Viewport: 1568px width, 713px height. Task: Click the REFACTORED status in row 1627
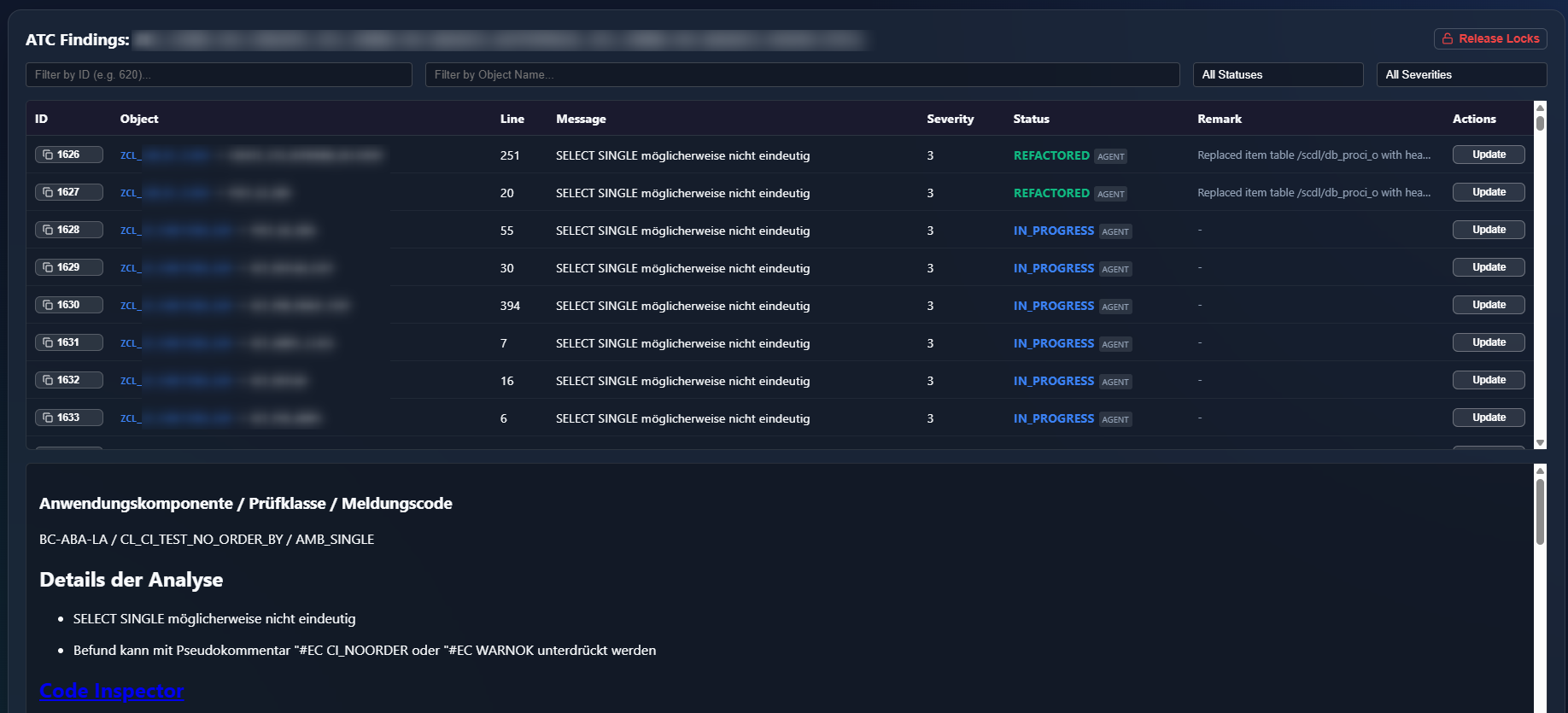click(1051, 193)
